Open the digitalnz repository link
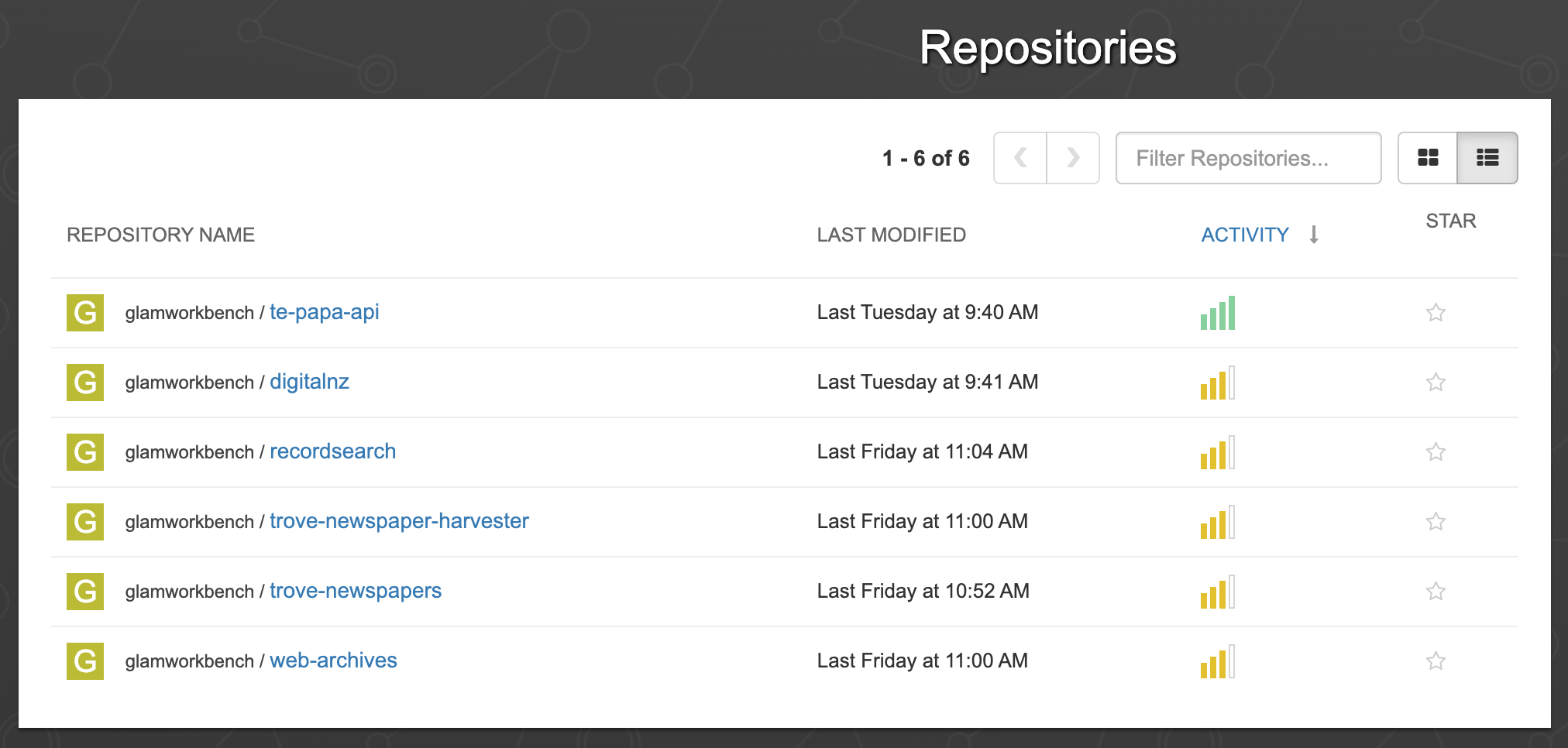The image size is (1568, 748). [309, 382]
